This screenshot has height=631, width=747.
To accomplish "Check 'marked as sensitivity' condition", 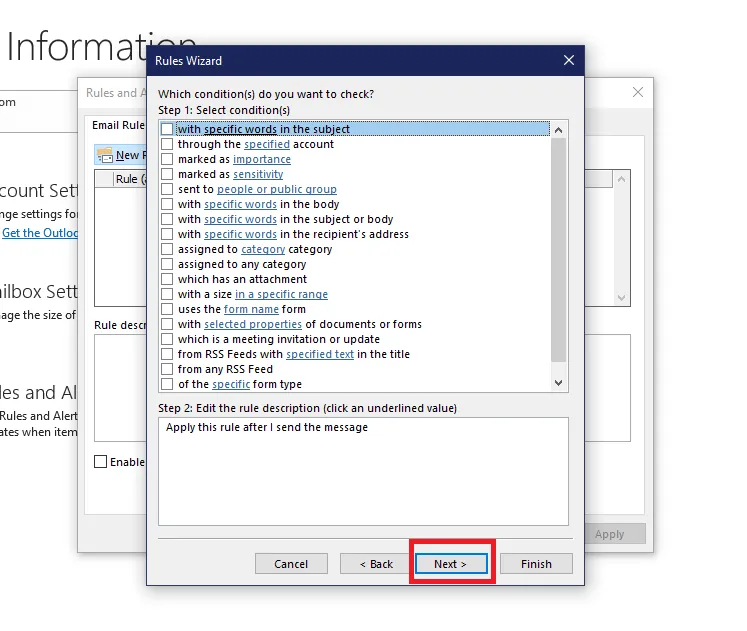I will pyautogui.click(x=167, y=174).
